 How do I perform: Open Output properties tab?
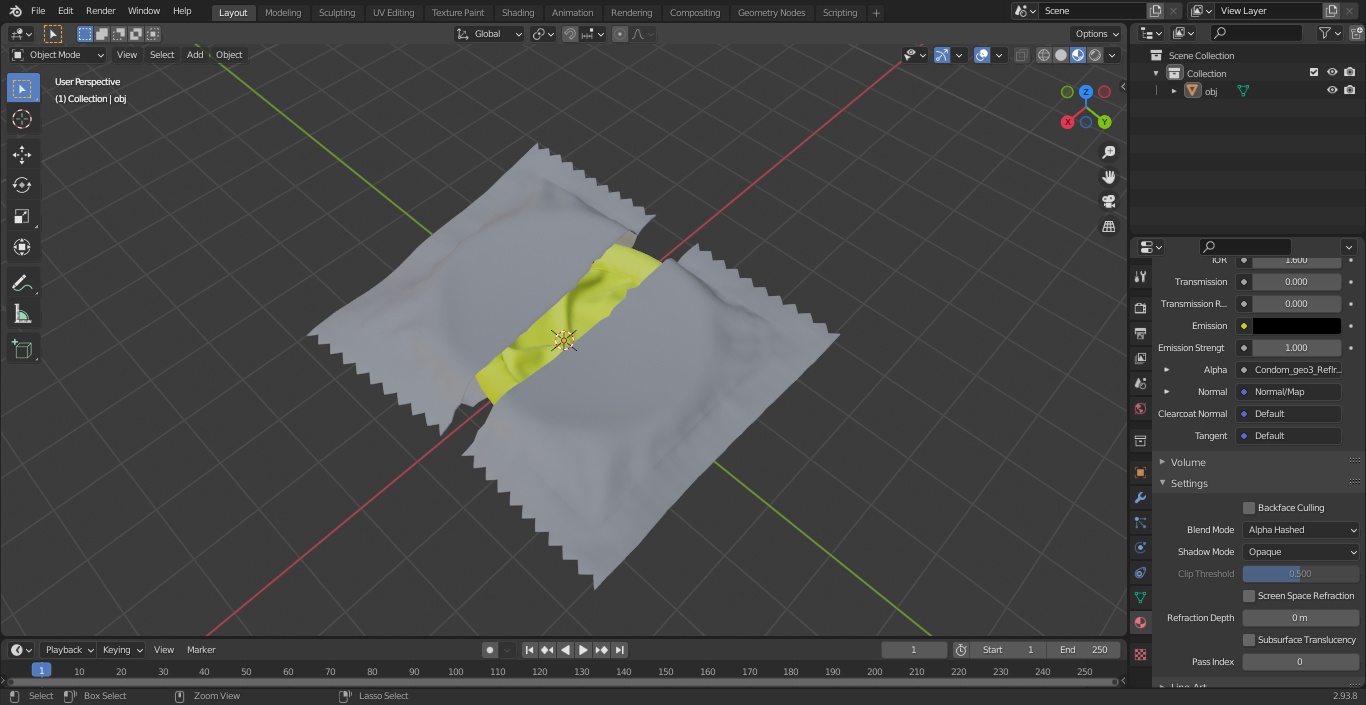(1140, 333)
